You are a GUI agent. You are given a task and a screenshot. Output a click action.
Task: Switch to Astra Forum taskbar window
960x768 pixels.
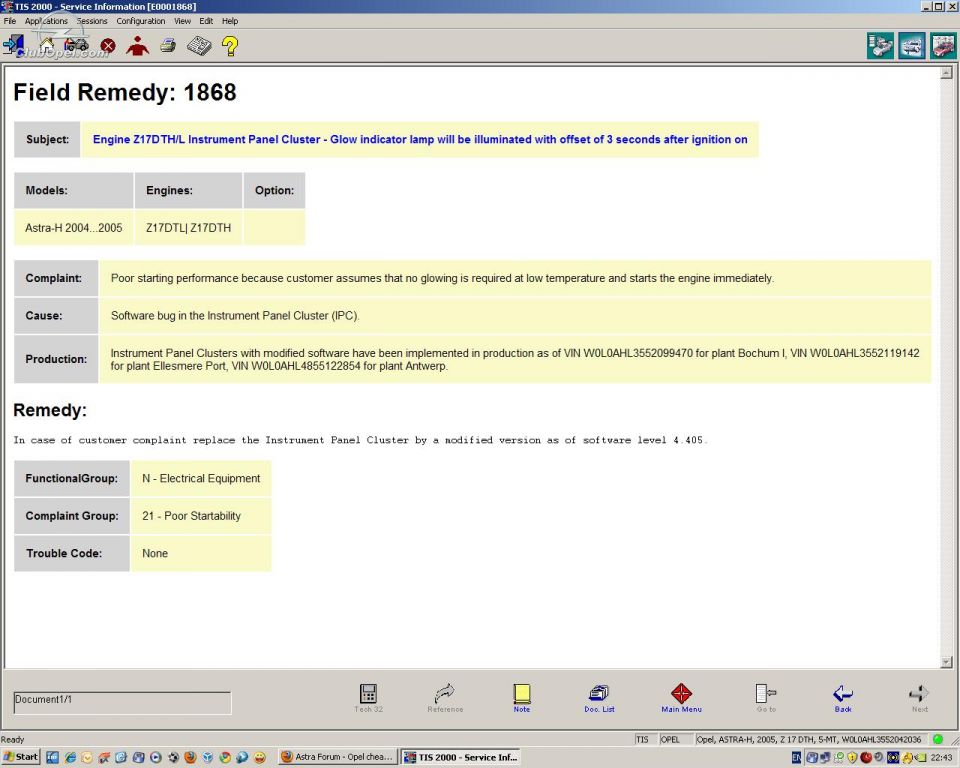337,757
